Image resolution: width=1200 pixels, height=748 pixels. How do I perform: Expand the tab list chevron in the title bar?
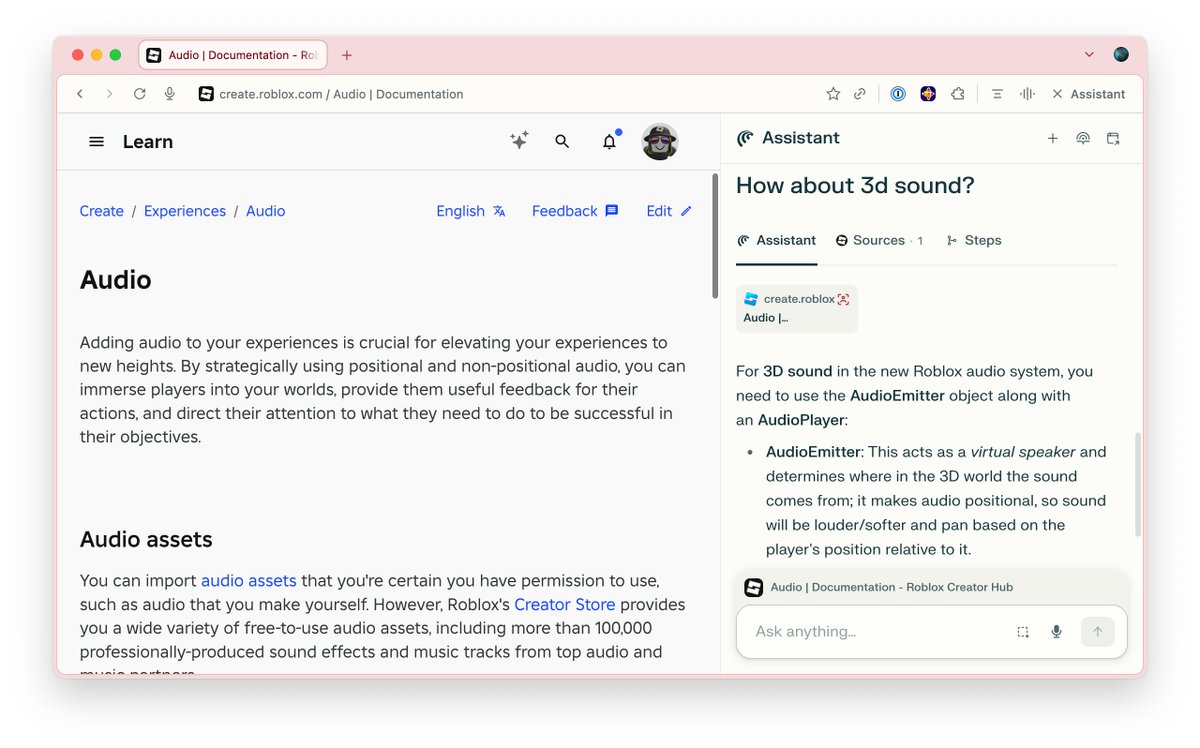point(1089,55)
